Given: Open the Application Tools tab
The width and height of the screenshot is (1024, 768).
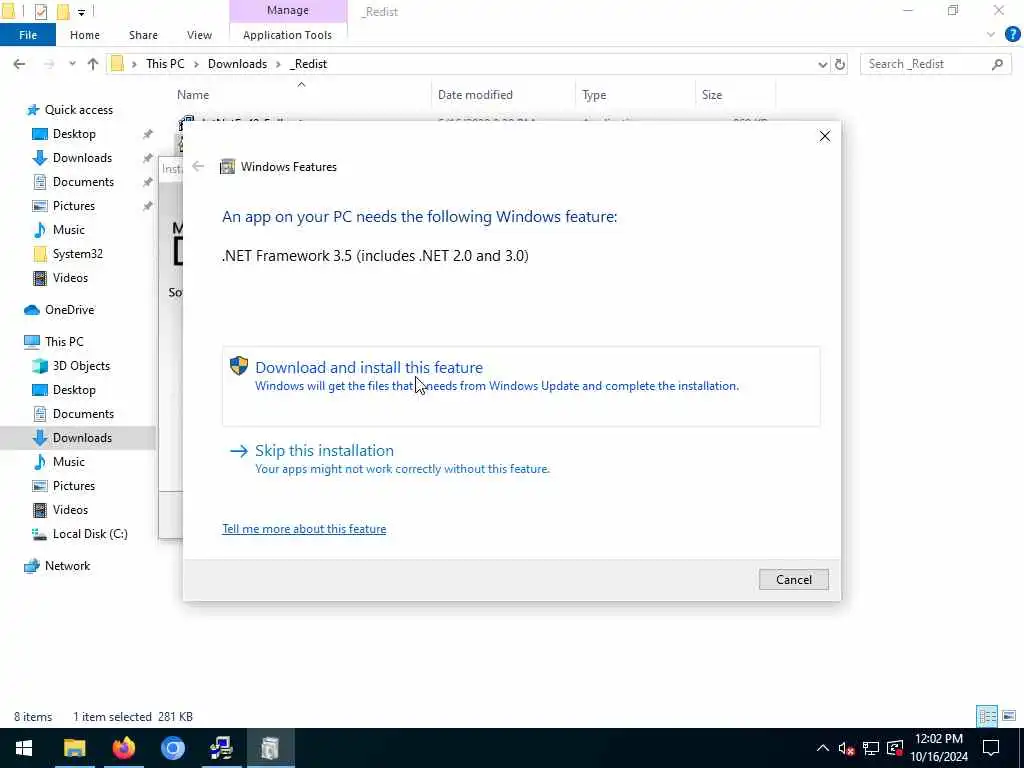Looking at the screenshot, I should click(x=287, y=35).
